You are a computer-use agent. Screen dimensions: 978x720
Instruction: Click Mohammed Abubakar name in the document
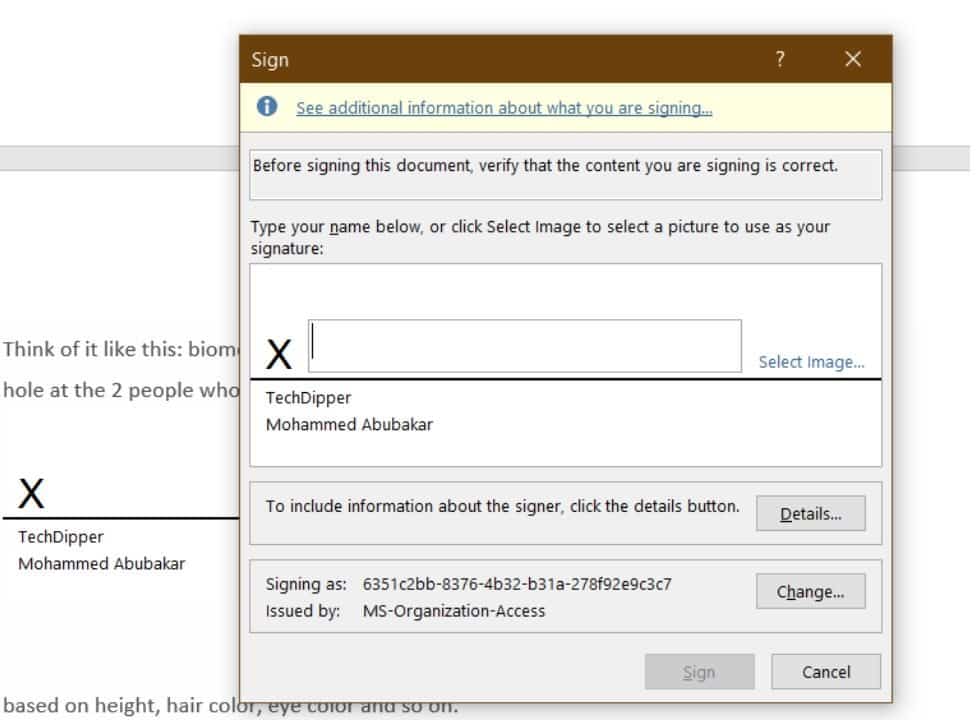pyautogui.click(x=101, y=563)
